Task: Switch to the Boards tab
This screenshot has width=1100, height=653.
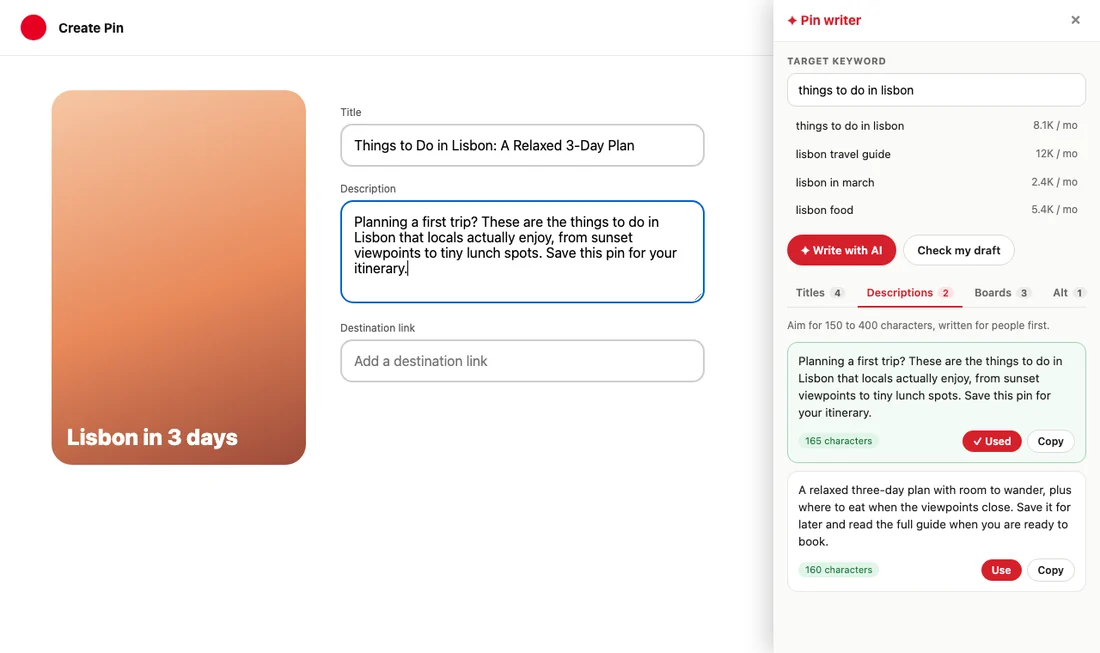Action: pos(1002,292)
